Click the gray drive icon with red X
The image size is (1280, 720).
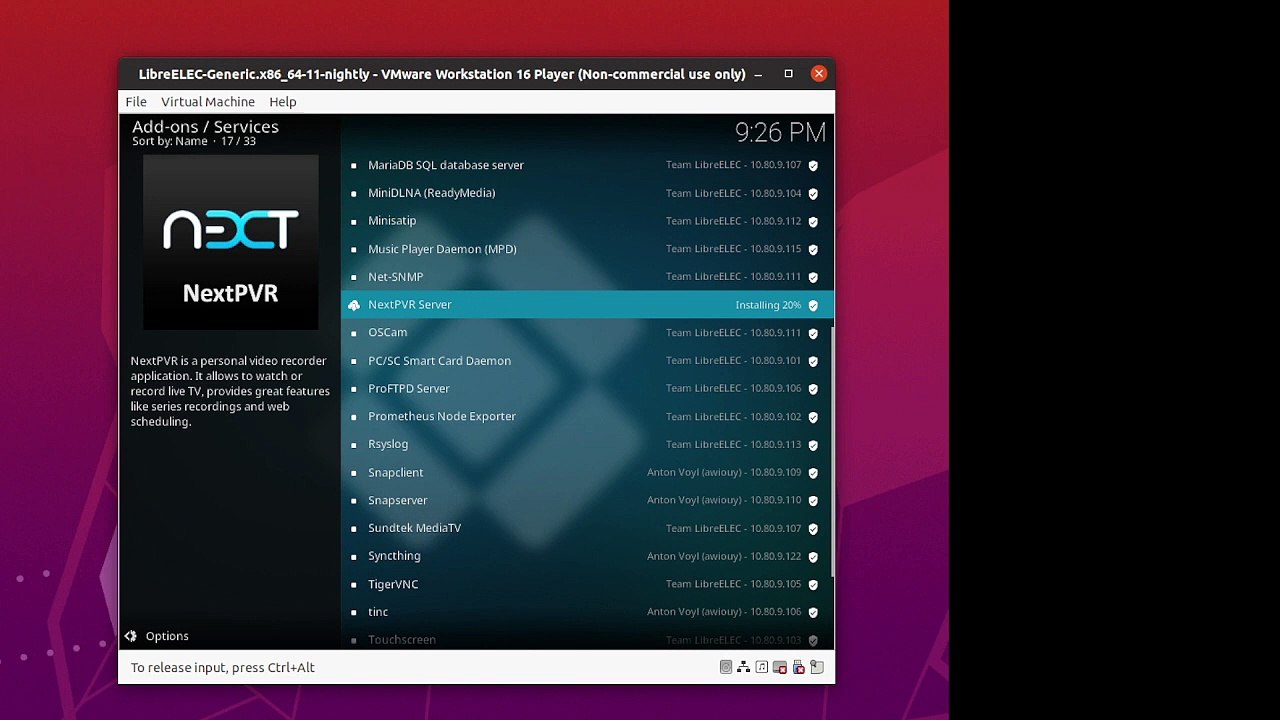pyautogui.click(x=780, y=667)
